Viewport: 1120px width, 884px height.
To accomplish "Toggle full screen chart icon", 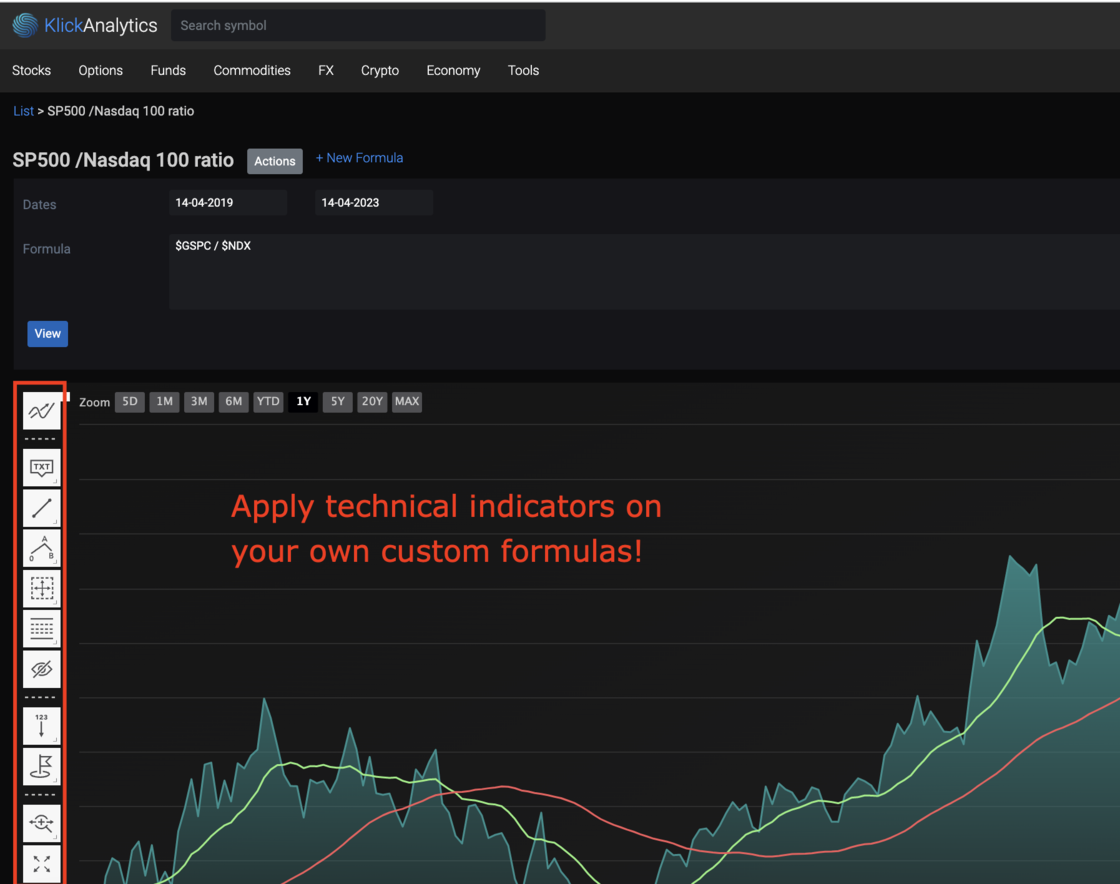I will [41, 863].
